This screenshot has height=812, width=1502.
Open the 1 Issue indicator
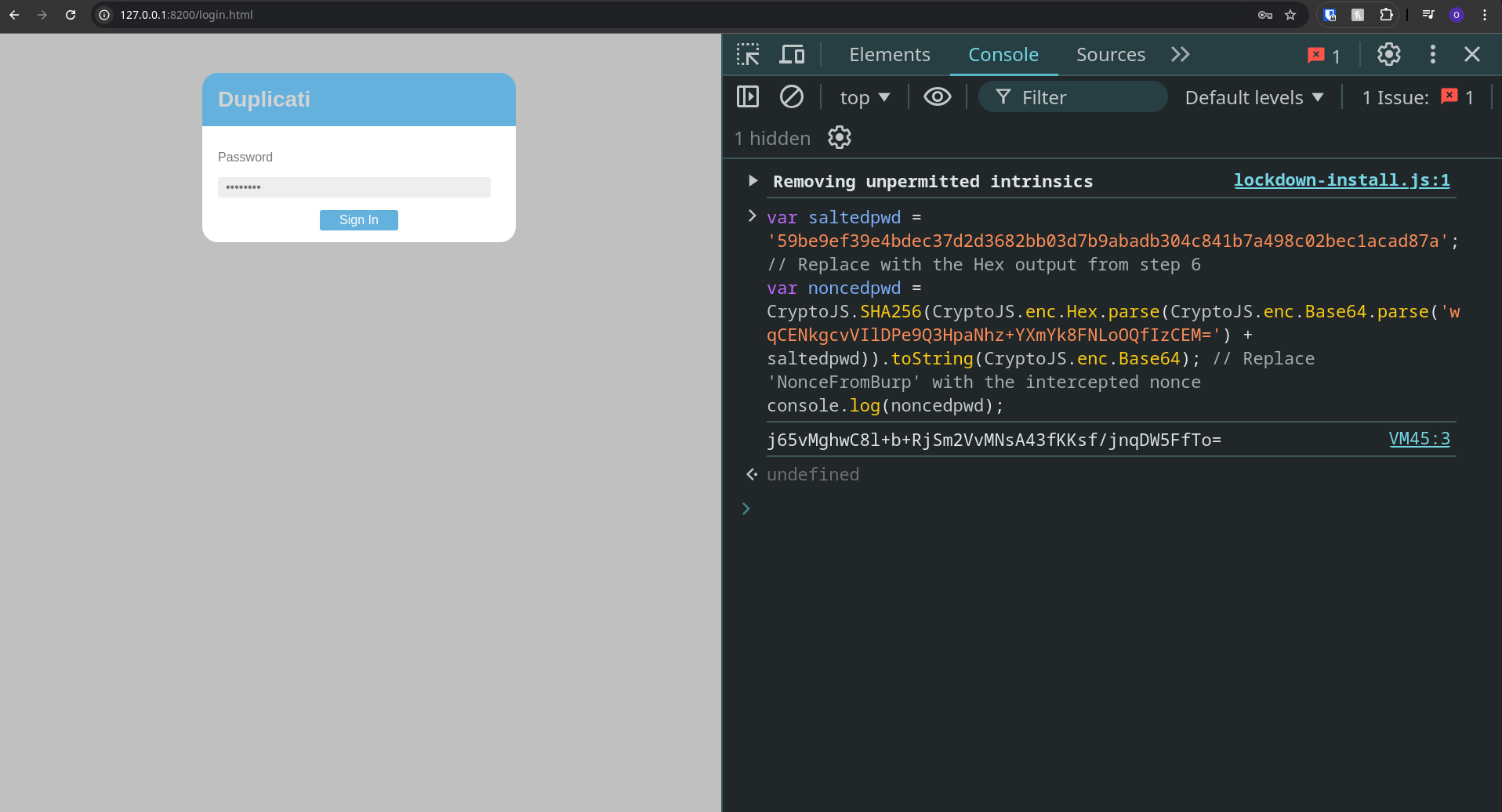point(1418,97)
